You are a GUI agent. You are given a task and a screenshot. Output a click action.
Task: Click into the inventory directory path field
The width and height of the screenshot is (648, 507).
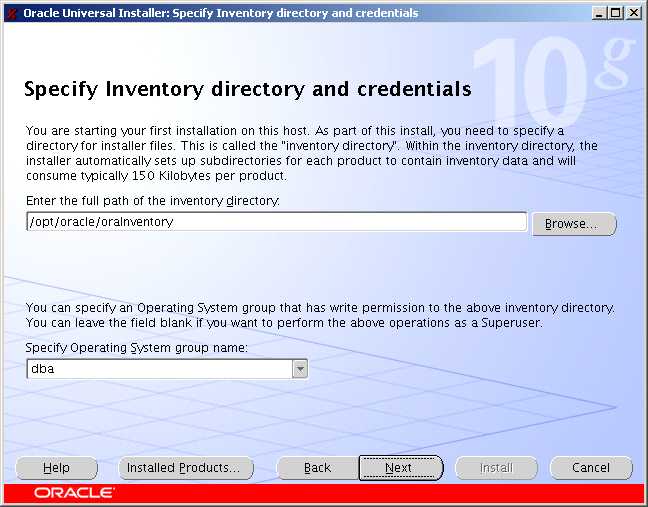click(276, 222)
